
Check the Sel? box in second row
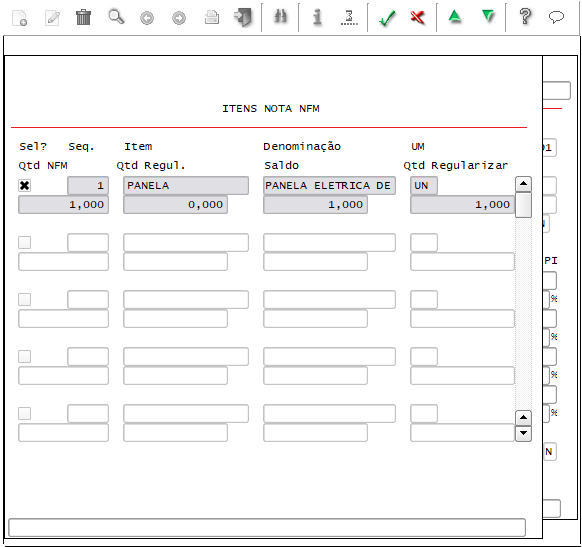coord(24,242)
